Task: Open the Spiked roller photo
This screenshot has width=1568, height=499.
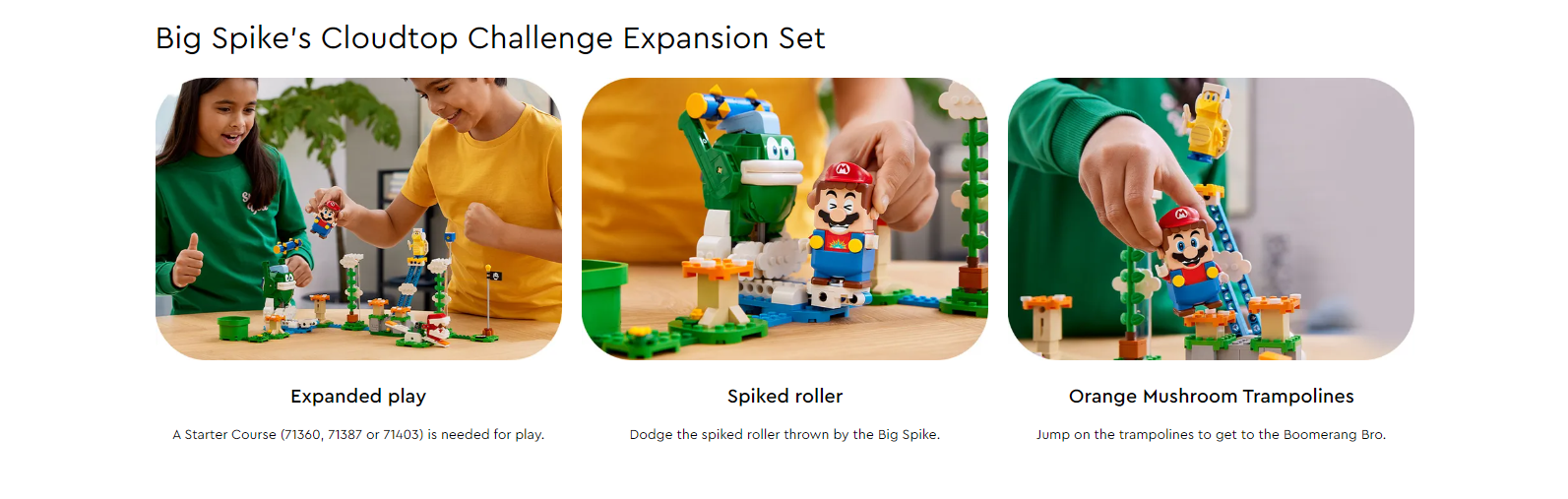Action: 784,218
